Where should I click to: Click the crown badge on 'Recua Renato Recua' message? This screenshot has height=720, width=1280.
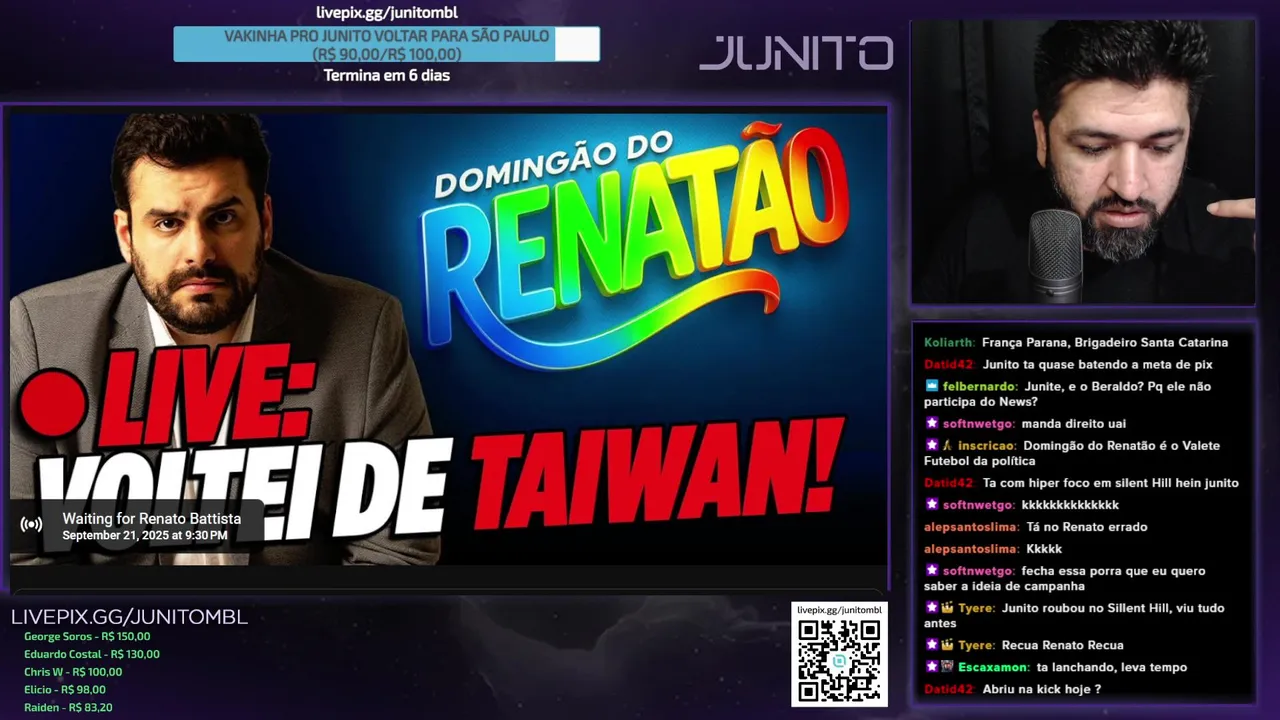(947, 645)
